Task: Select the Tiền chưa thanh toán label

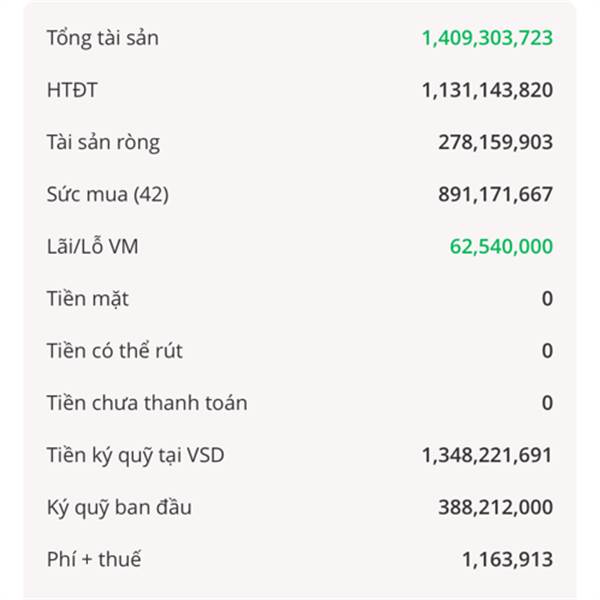Action: click(147, 403)
